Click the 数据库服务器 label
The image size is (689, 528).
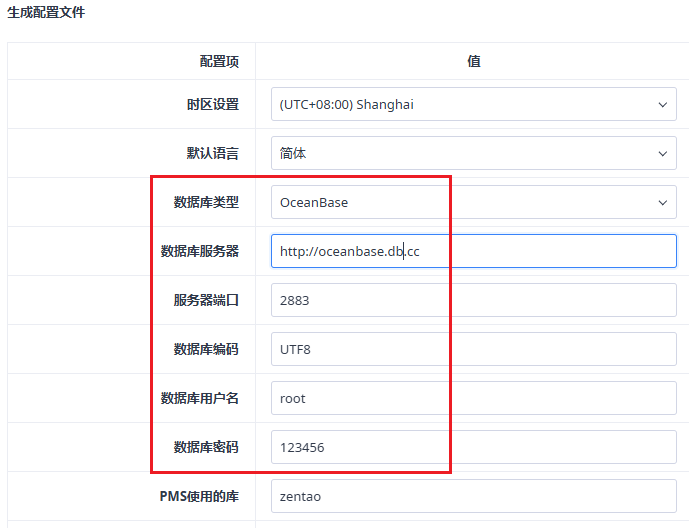click(200, 251)
